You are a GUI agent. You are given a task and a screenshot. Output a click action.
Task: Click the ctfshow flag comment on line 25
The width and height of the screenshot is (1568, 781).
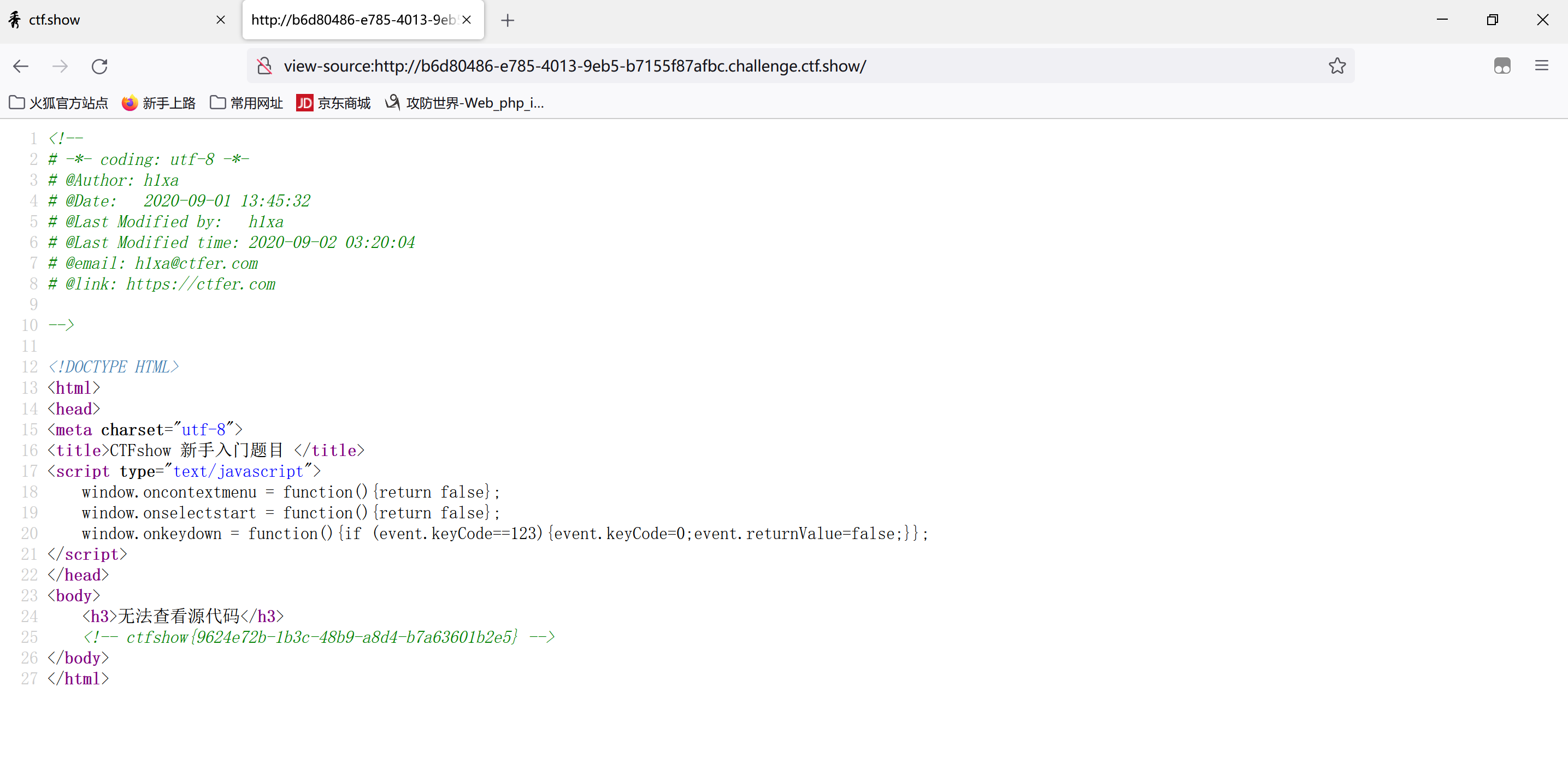(x=319, y=637)
